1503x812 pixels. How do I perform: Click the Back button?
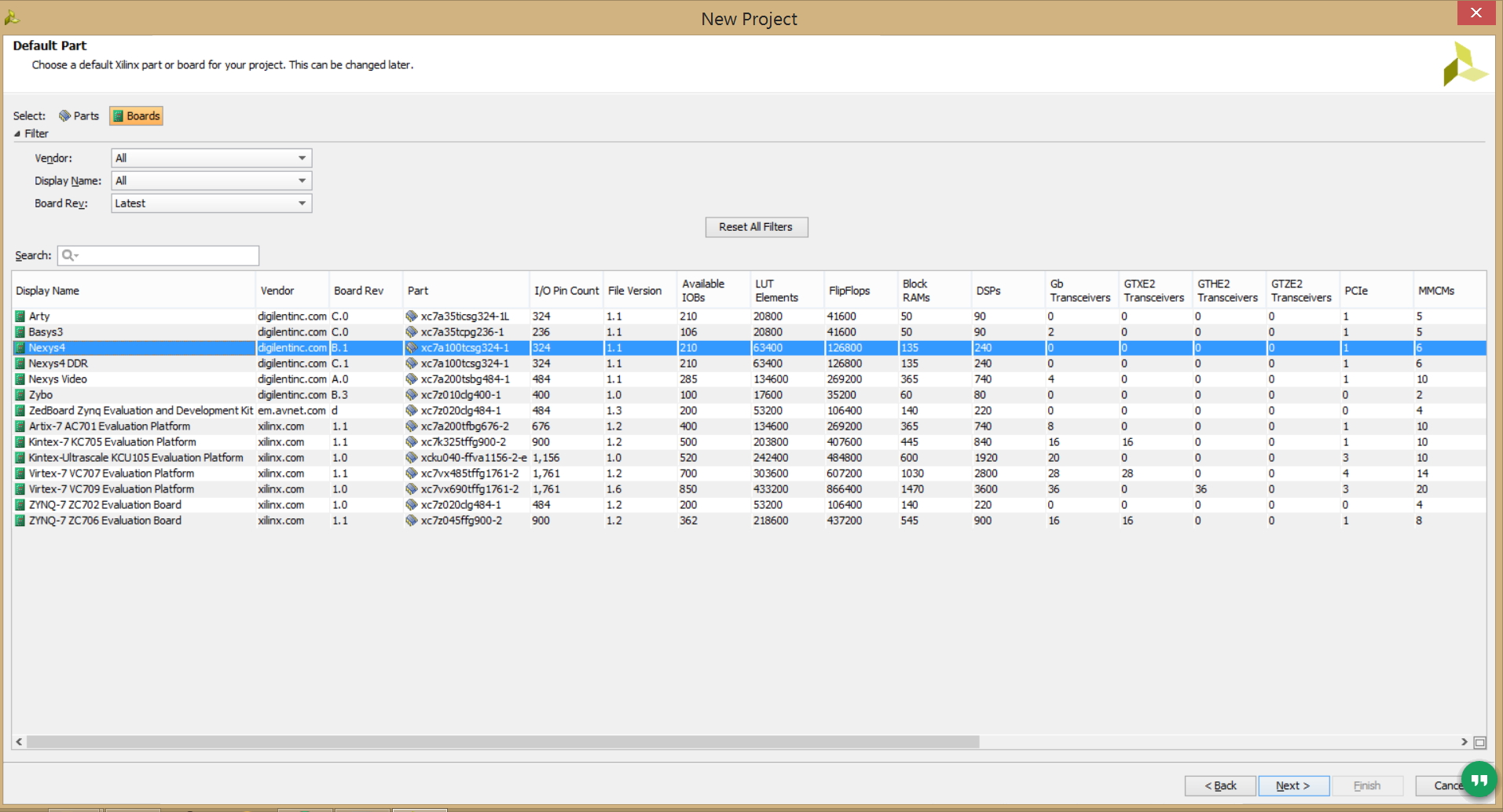[x=1220, y=785]
